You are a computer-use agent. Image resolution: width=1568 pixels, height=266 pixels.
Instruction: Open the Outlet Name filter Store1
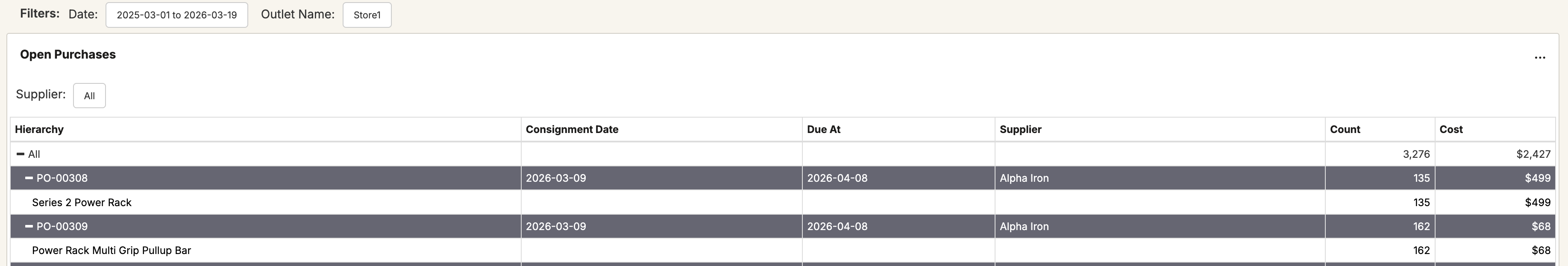(367, 15)
